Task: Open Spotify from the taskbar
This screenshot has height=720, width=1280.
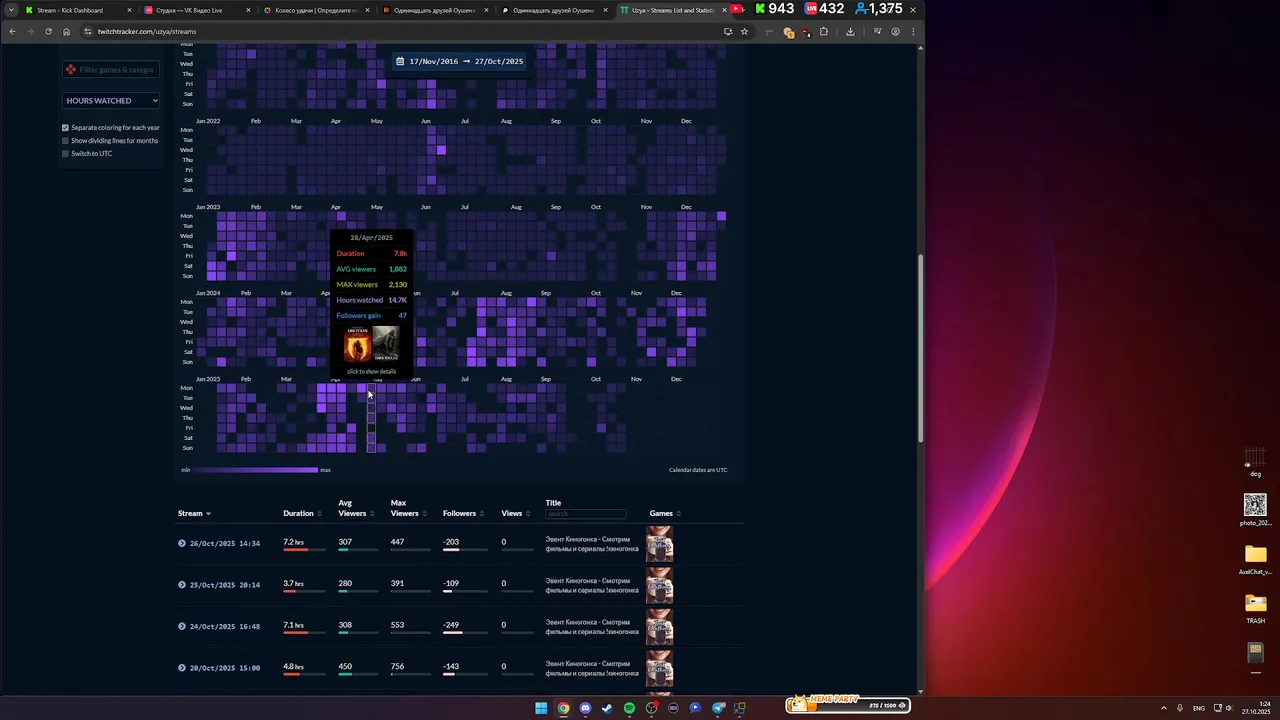Action: 629,708
